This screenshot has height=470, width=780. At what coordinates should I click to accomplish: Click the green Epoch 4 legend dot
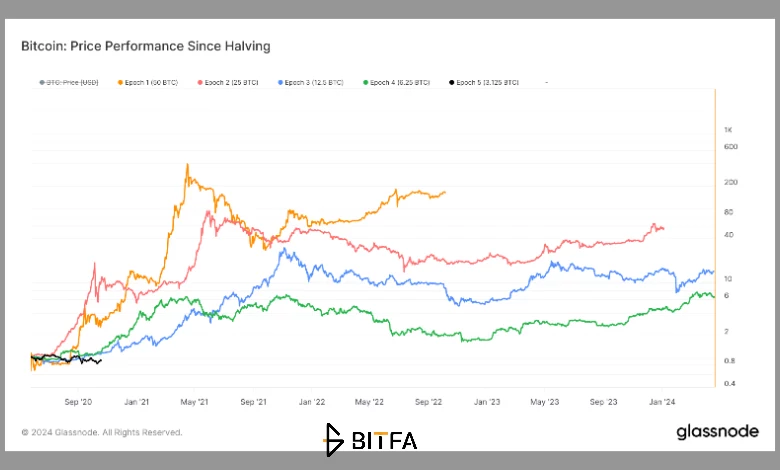point(366,83)
